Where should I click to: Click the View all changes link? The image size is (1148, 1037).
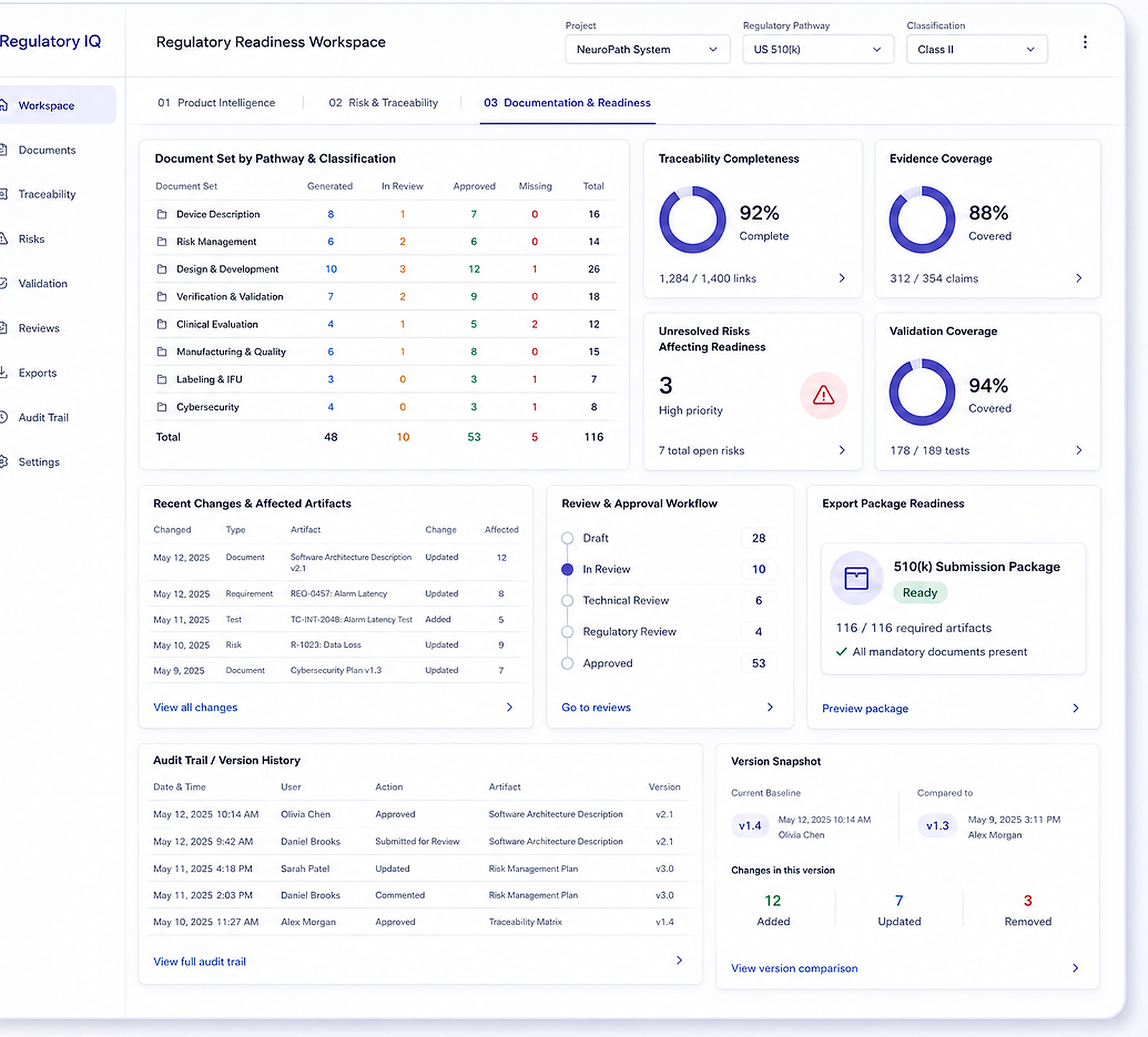[195, 708]
